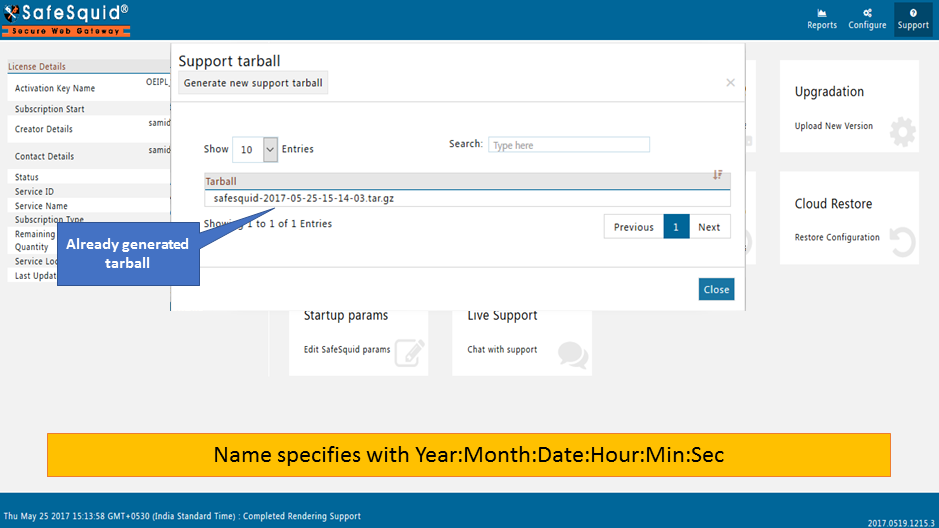The width and height of the screenshot is (939, 528).
Task: Go to Next page
Action: coord(709,227)
